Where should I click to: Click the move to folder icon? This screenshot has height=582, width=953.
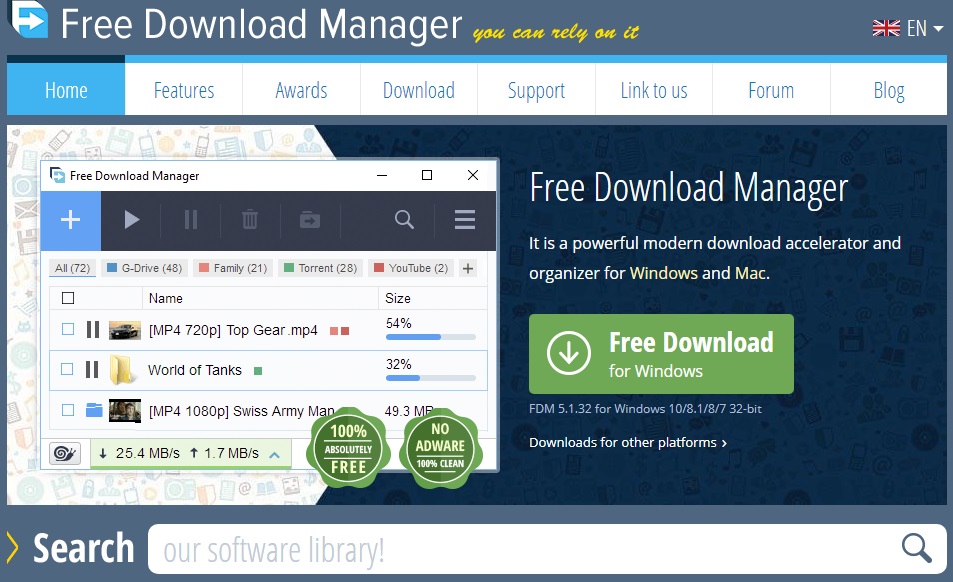[x=310, y=219]
